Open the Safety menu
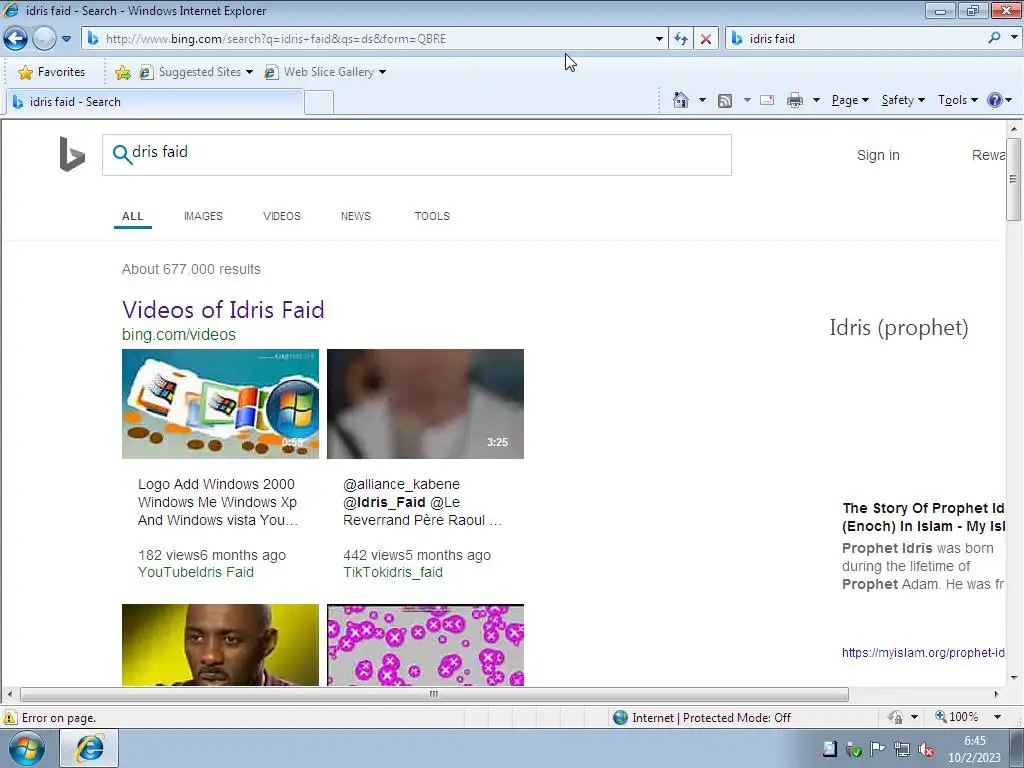Viewport: 1024px width, 768px height. pos(903,100)
